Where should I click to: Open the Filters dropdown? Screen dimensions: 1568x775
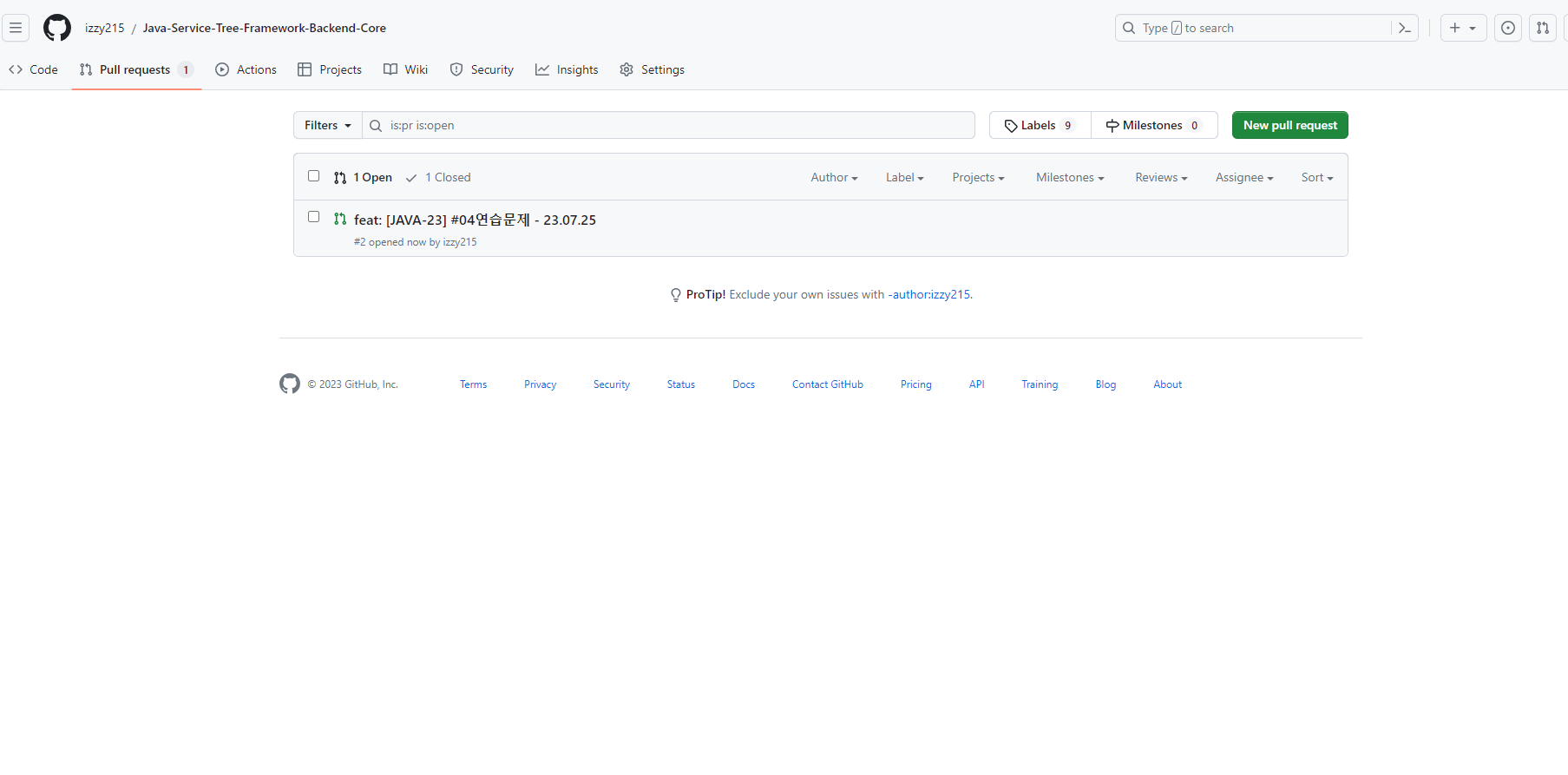[328, 125]
